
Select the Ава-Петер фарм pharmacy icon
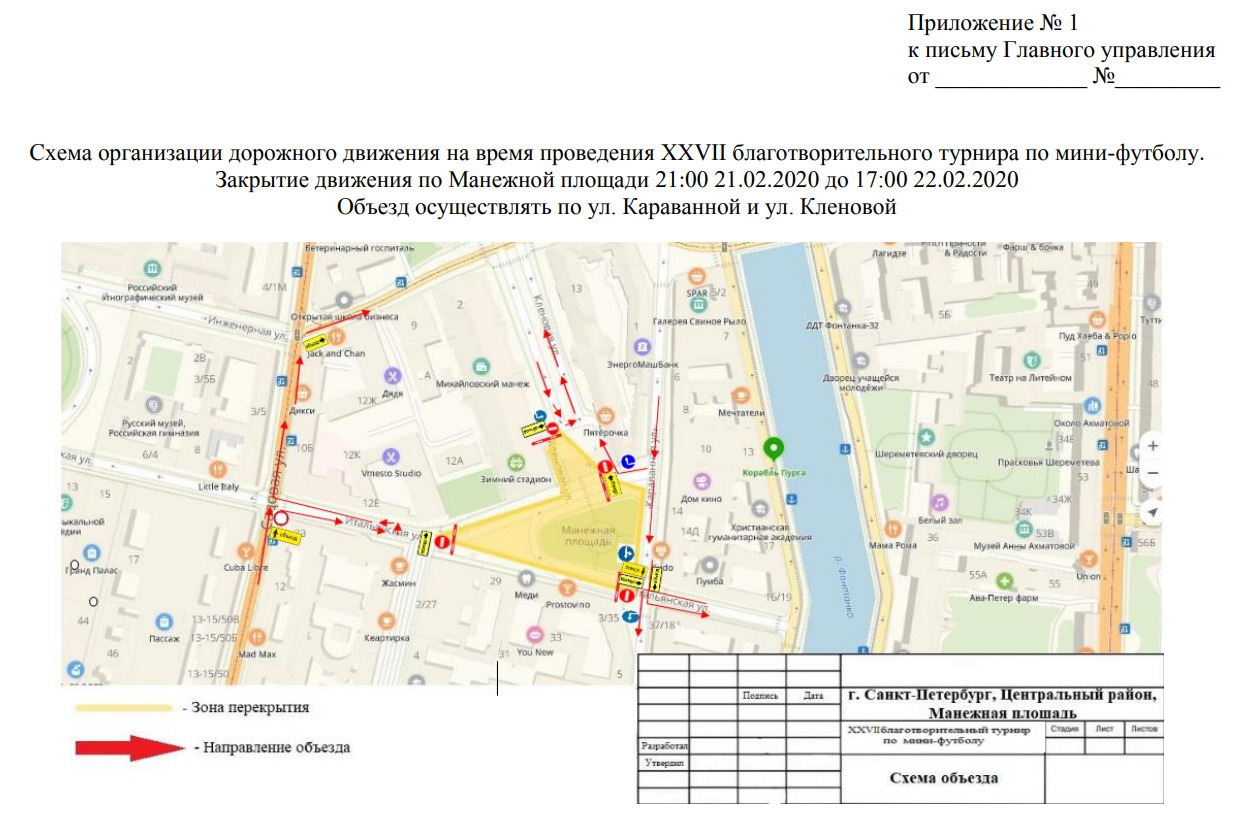tap(1007, 581)
